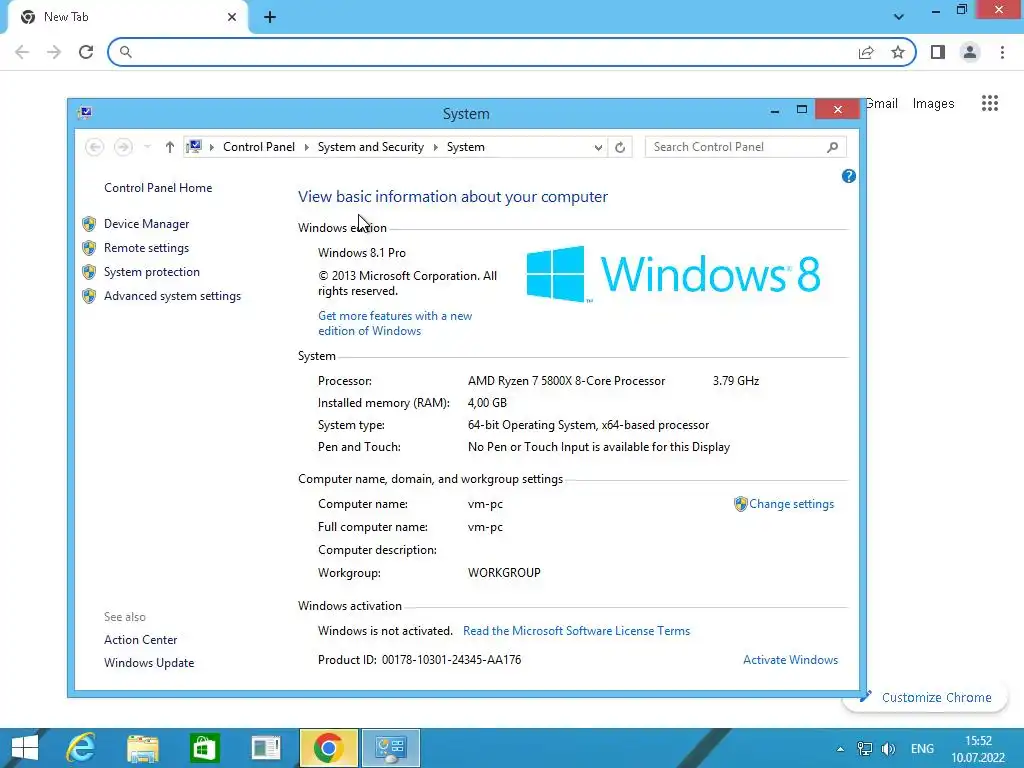This screenshot has width=1024, height=768.
Task: Open volume tray icon
Action: [x=888, y=749]
